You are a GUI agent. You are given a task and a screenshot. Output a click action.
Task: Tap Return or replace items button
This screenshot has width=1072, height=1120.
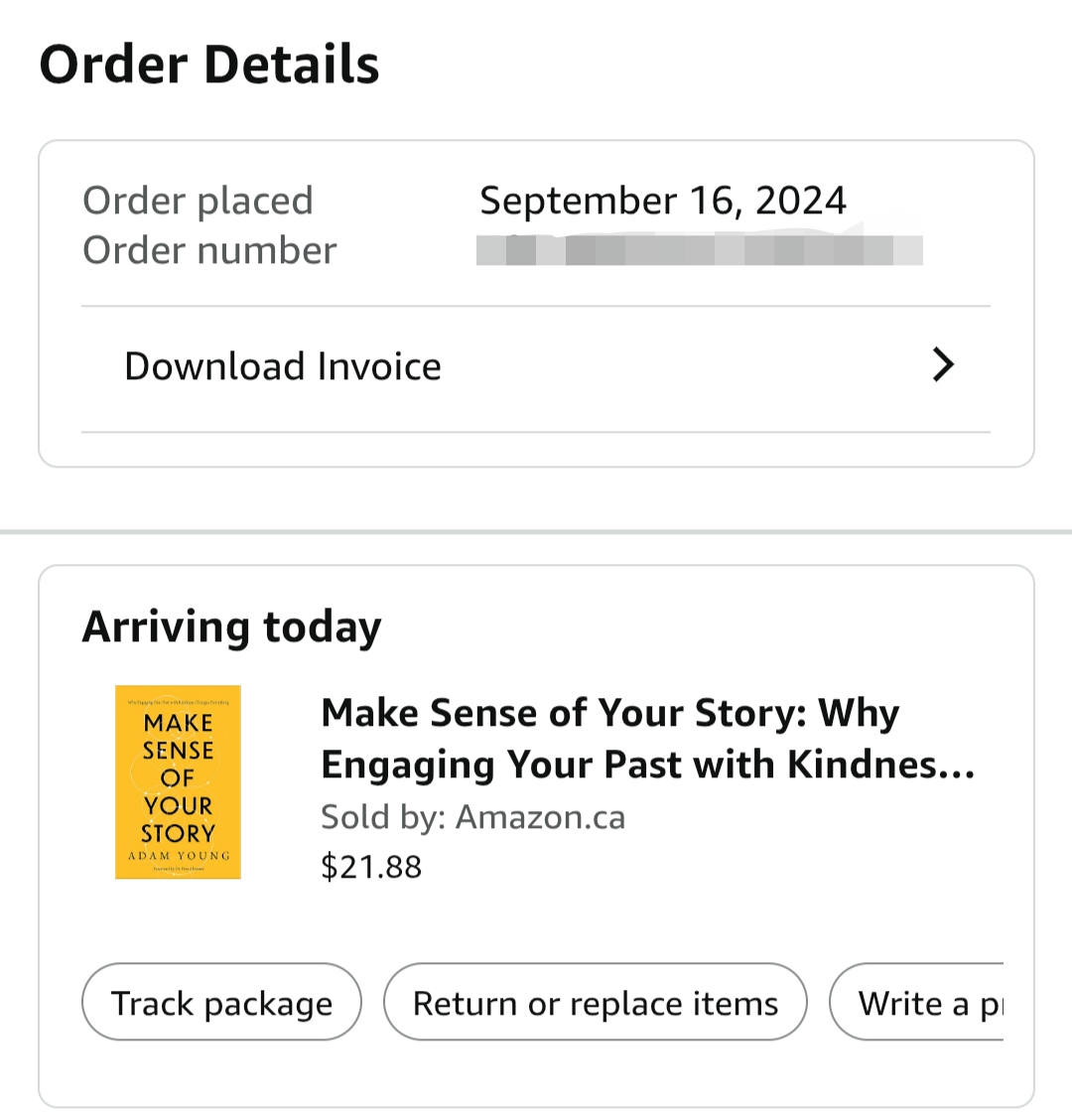595,1003
